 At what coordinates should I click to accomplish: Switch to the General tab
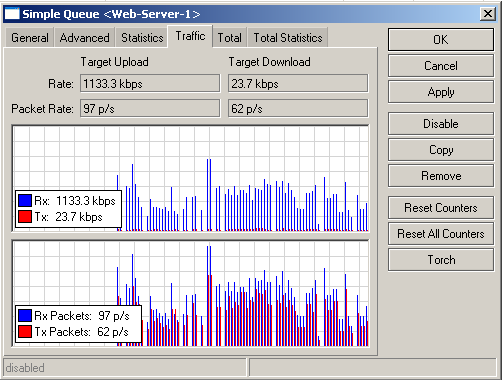[x=30, y=38]
